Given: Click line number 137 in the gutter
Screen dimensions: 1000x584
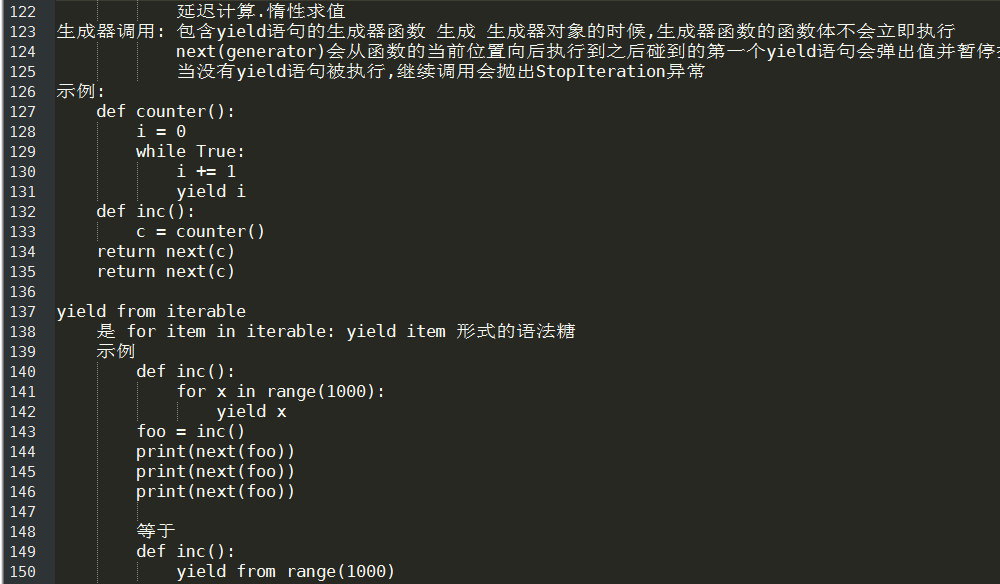Looking at the screenshot, I should 23,312.
